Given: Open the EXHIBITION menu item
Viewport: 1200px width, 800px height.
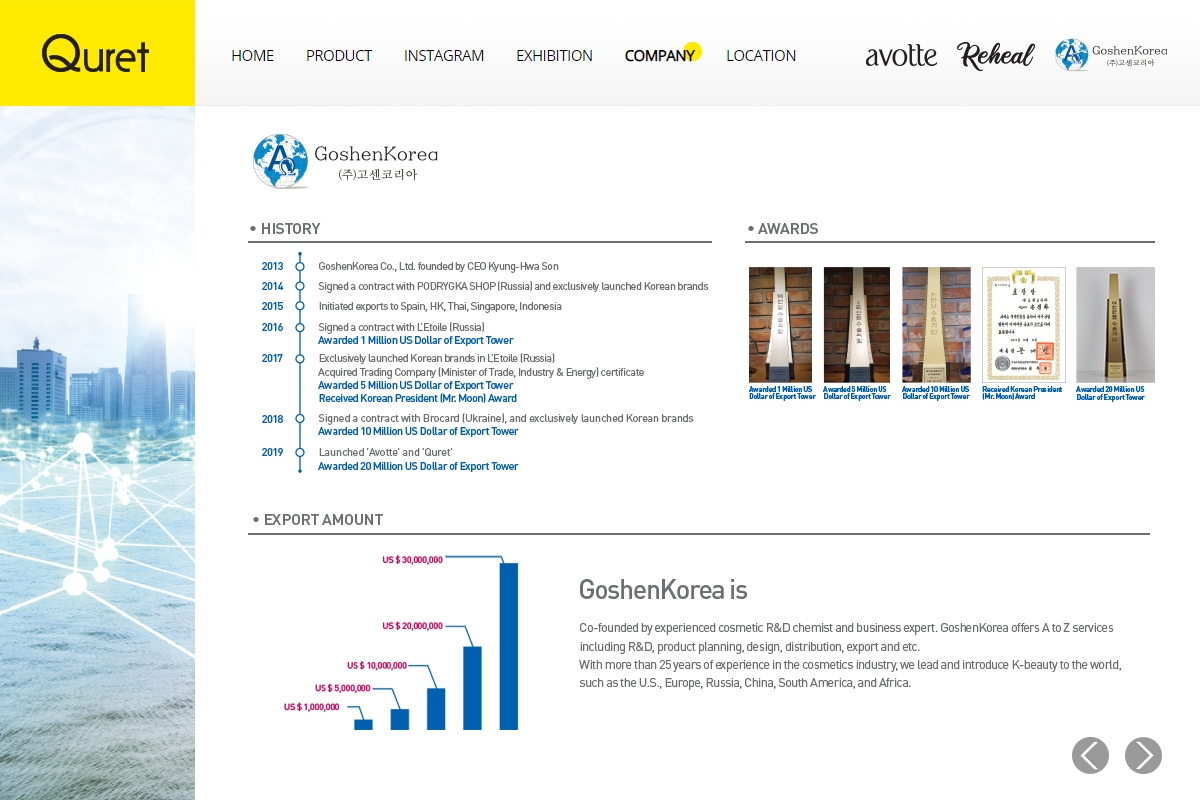Looking at the screenshot, I should tap(554, 56).
